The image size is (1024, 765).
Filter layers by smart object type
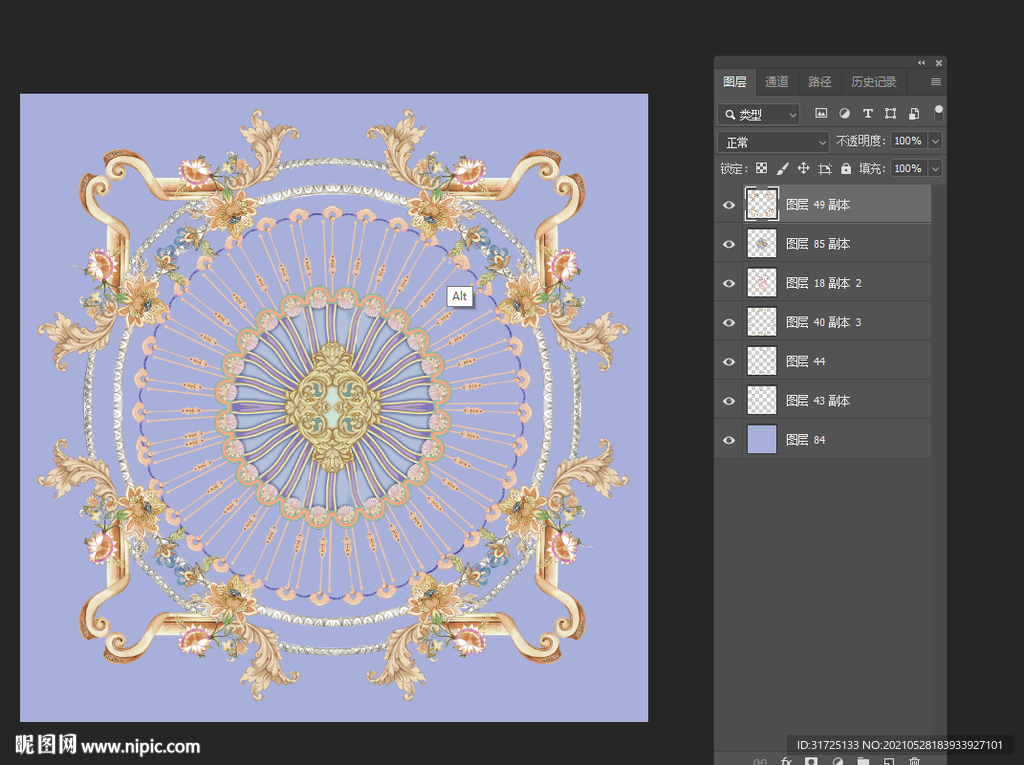913,114
